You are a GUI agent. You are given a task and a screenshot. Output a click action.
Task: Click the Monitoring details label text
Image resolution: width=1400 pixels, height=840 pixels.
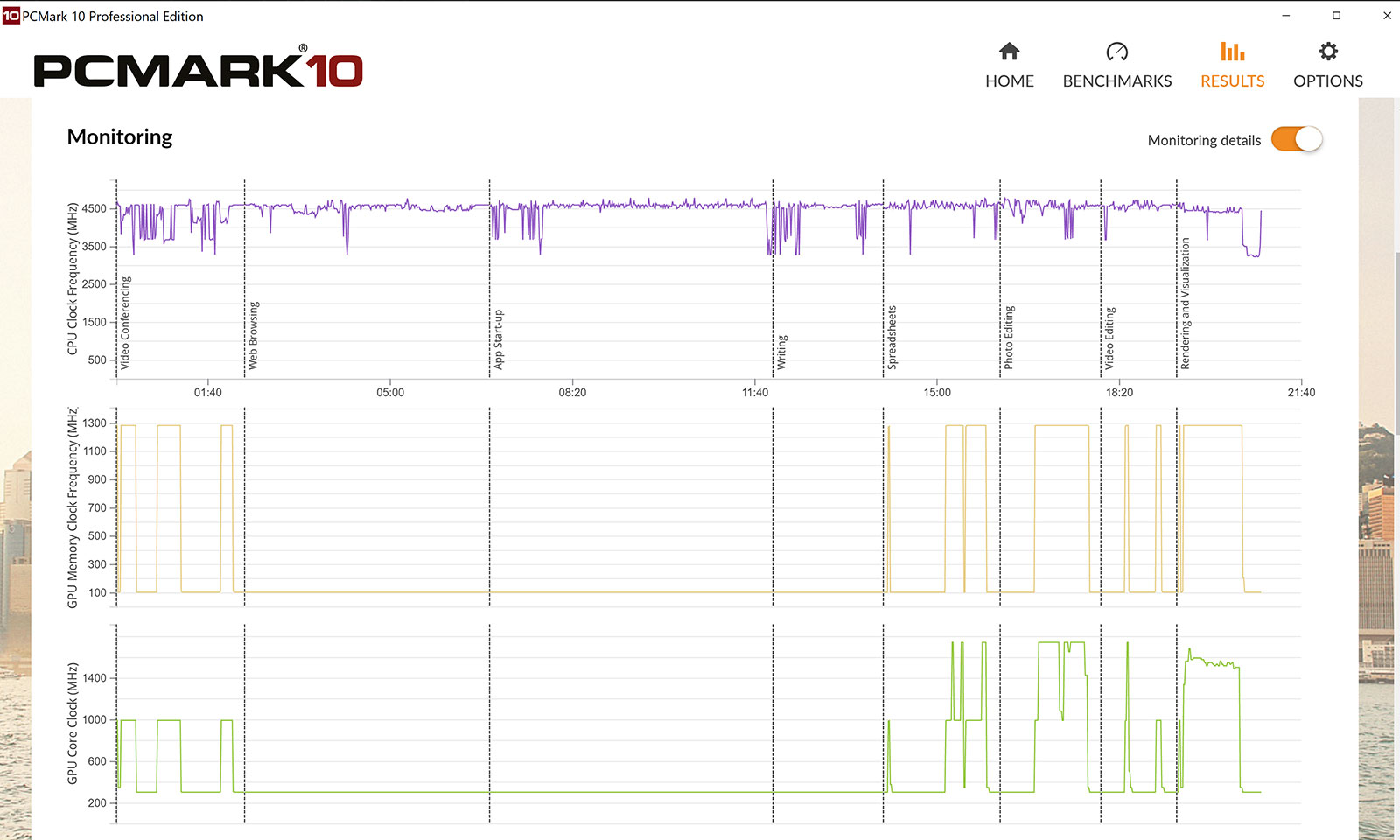click(x=1204, y=140)
